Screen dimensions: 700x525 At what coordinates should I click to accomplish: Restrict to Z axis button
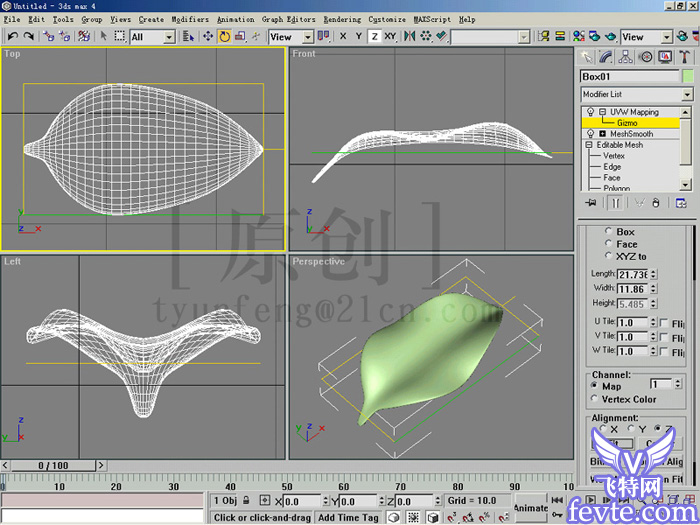375,37
